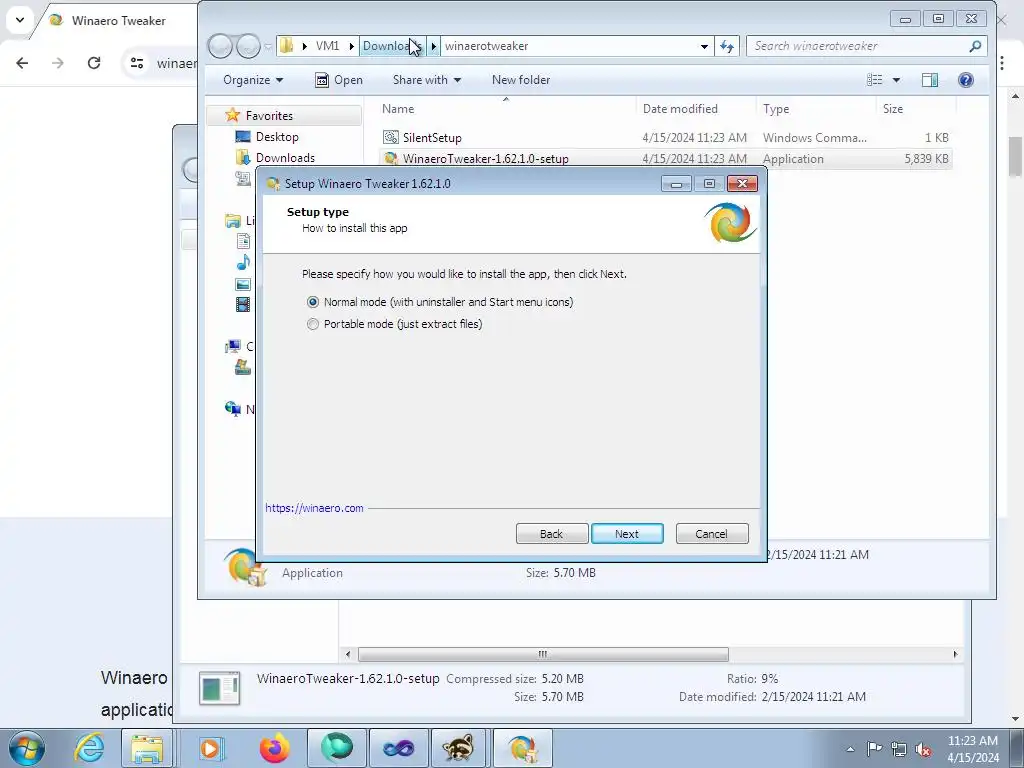
Task: Click the SilentSetup file icon
Action: pos(391,137)
